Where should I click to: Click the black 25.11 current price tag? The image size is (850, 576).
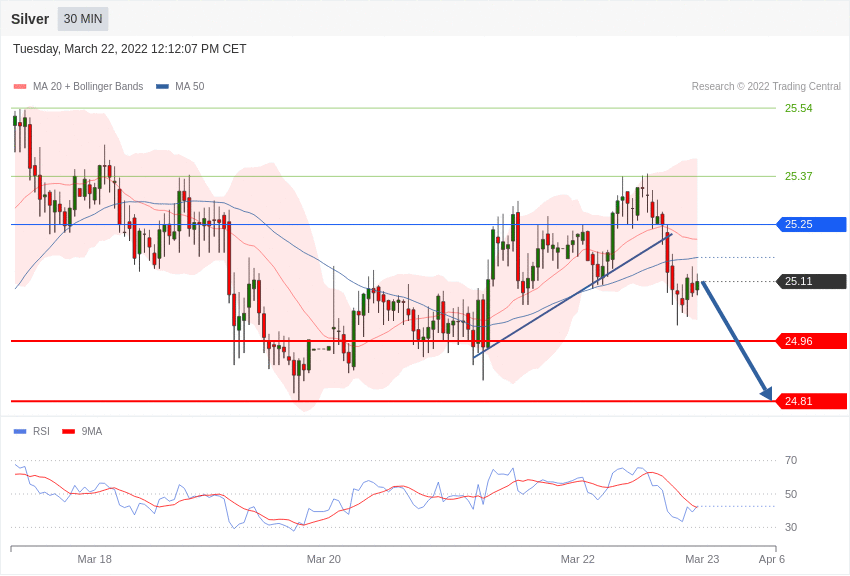click(x=812, y=281)
